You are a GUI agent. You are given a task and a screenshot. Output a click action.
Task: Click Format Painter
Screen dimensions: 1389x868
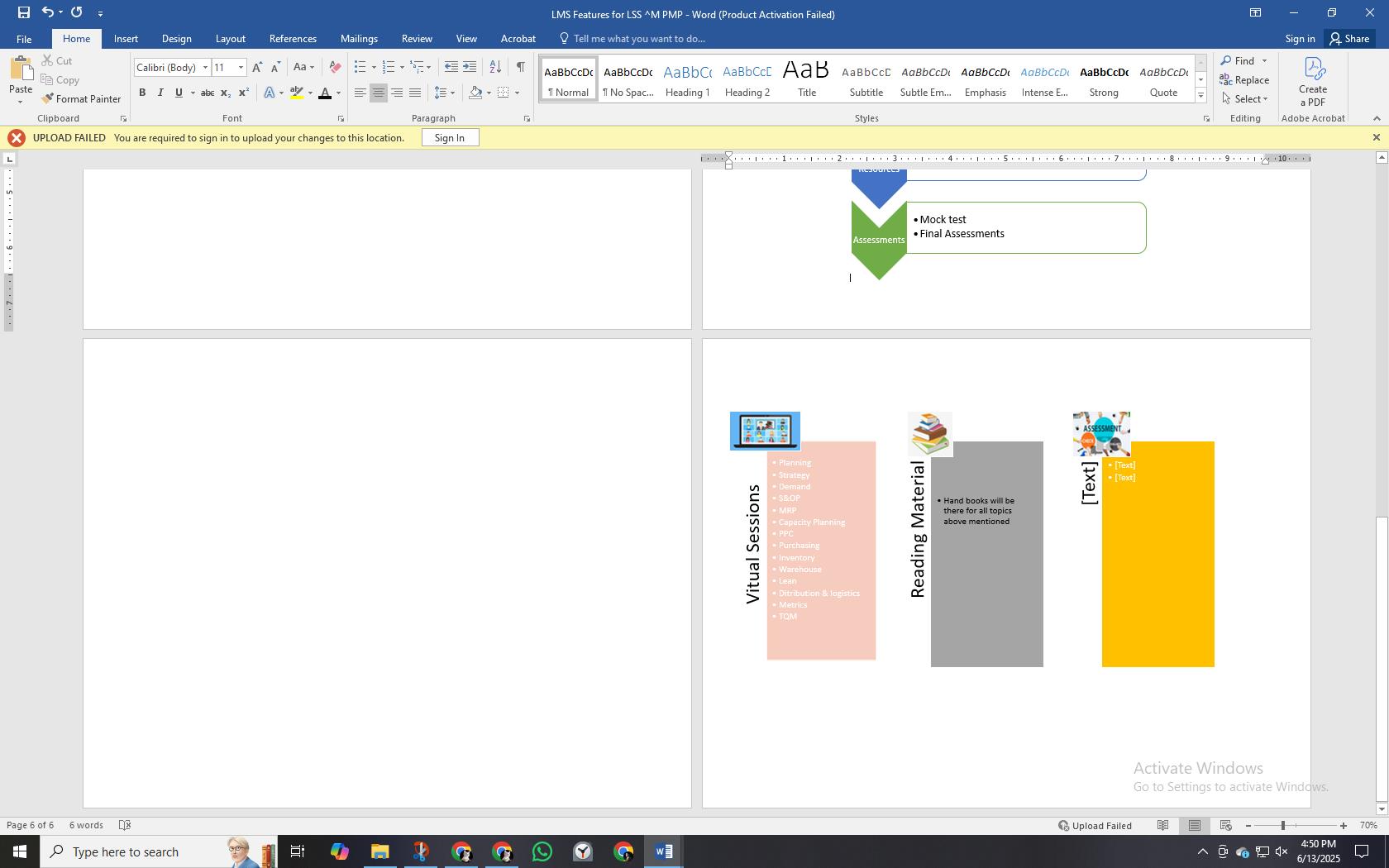tap(81, 98)
